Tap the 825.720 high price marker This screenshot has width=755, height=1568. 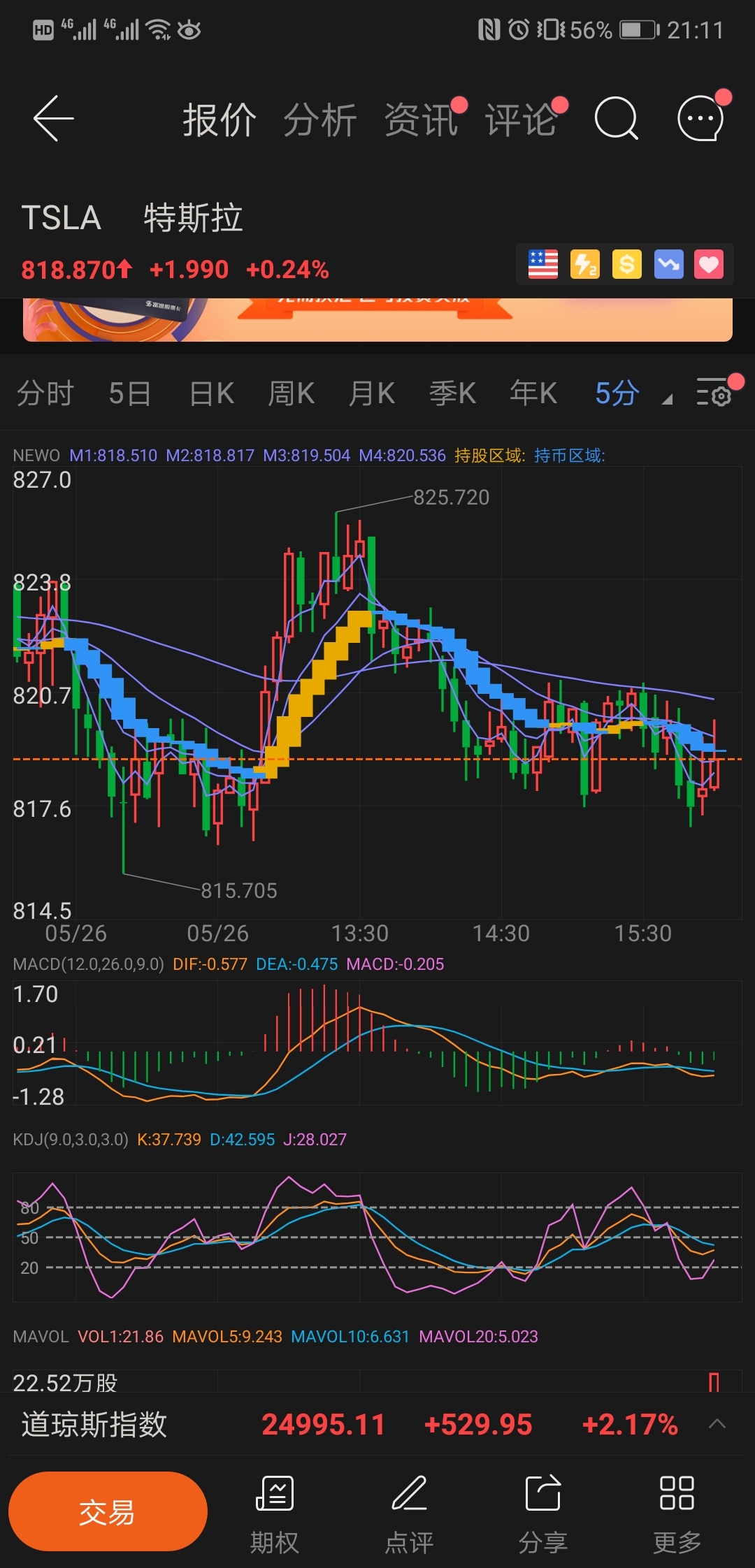click(x=451, y=497)
